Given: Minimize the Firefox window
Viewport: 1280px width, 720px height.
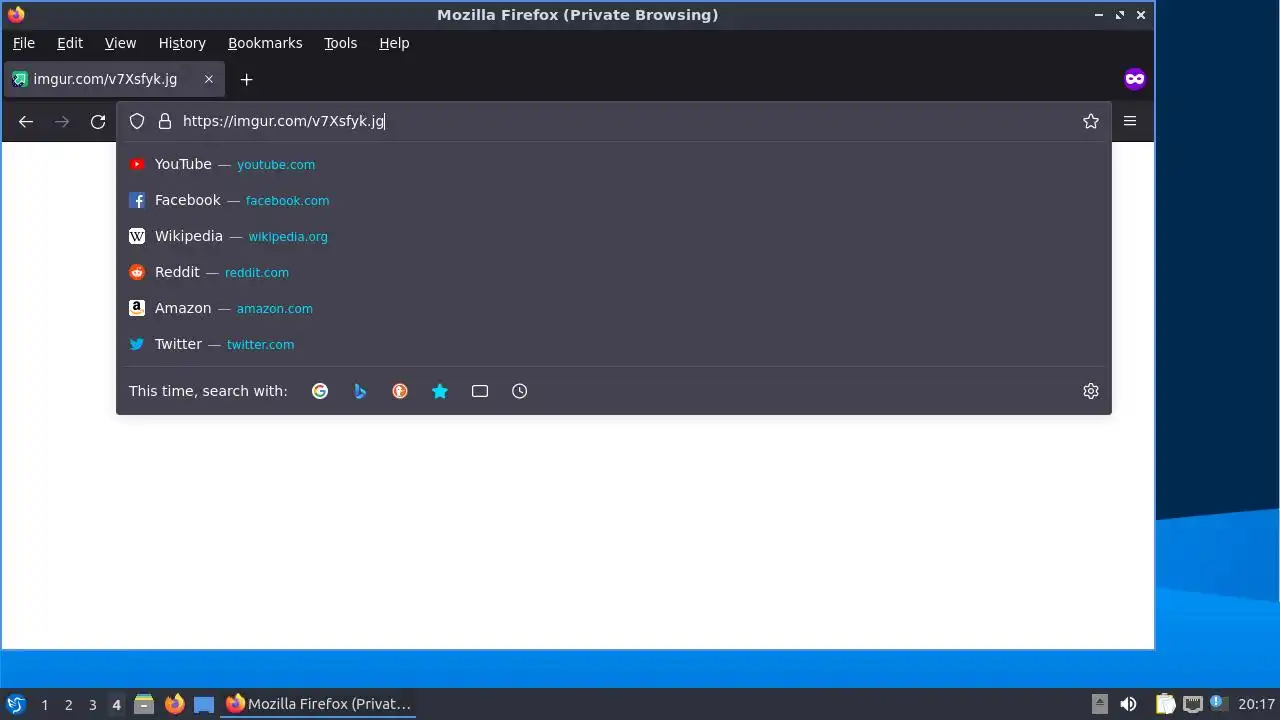Looking at the screenshot, I should pos(1098,15).
